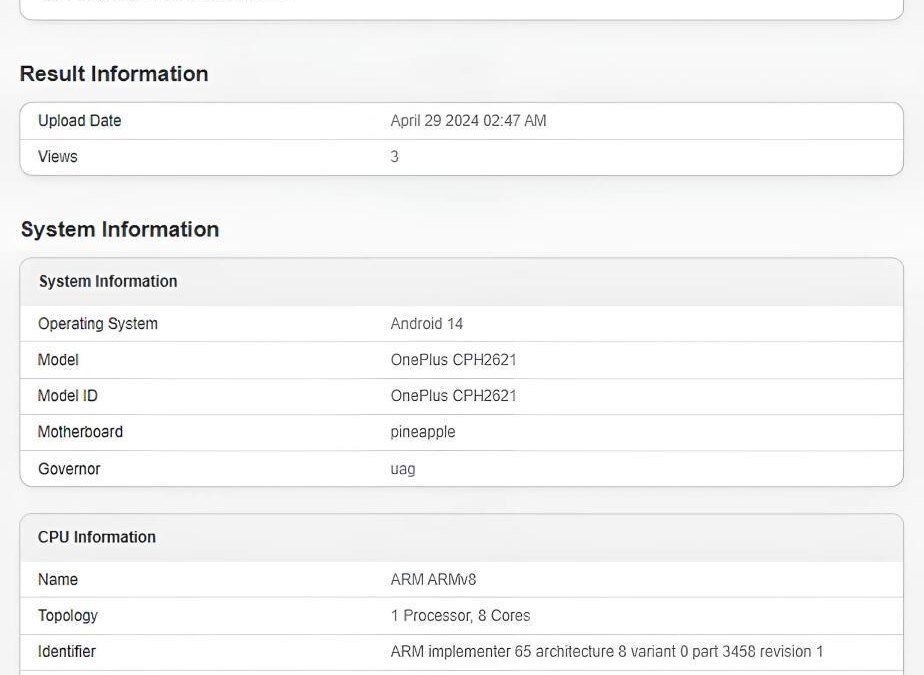This screenshot has height=675, width=924.
Task: Select the pineapple motherboard value
Action: pos(422,432)
